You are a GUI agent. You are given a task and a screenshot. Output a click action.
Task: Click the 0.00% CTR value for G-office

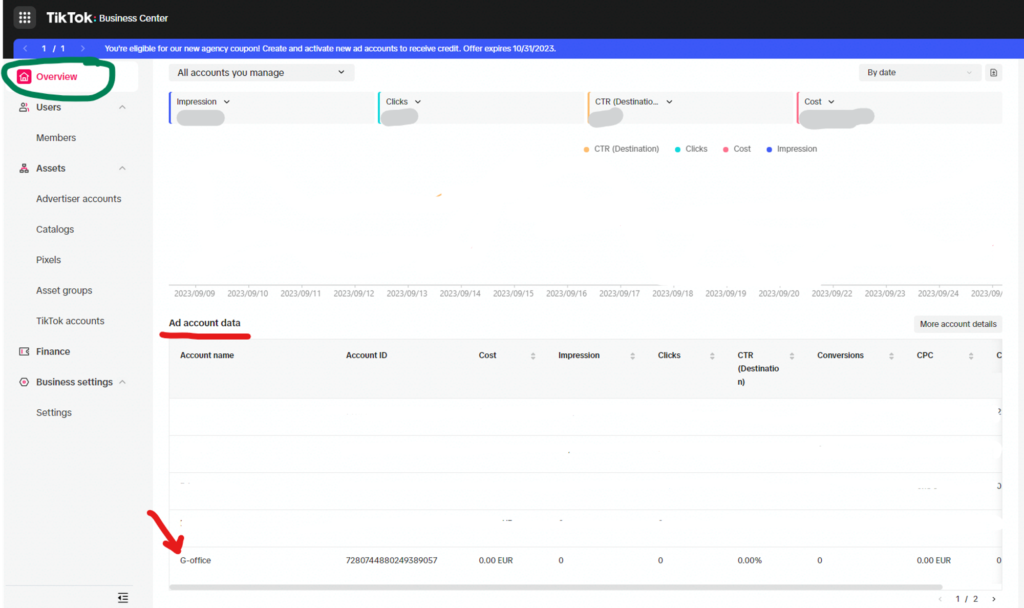(x=750, y=560)
